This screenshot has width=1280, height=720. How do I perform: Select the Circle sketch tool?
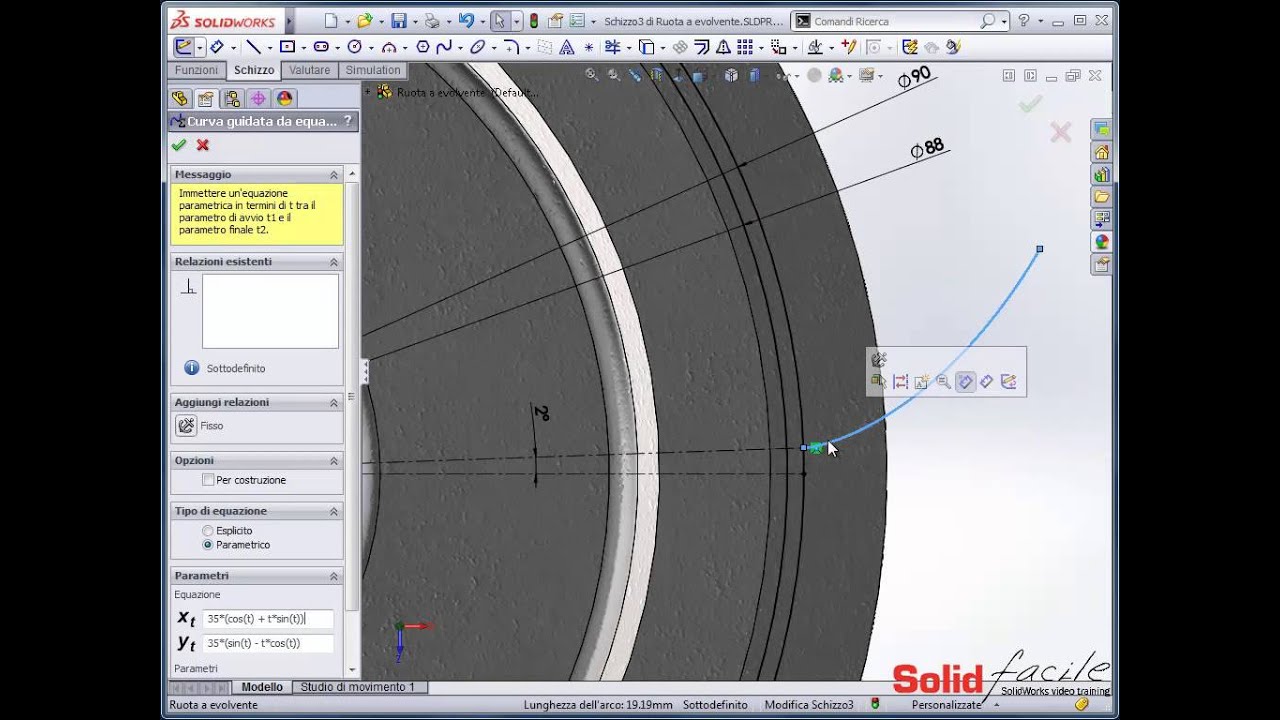tap(354, 47)
